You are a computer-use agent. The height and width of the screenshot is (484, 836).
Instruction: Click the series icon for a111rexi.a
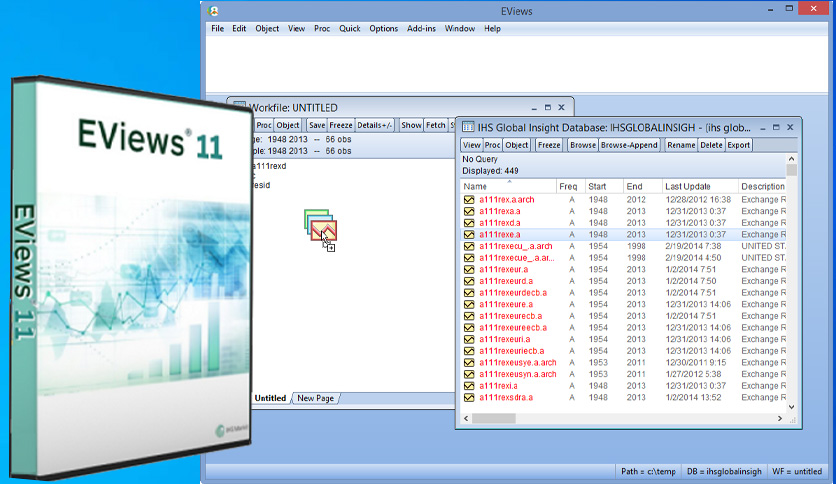468,386
